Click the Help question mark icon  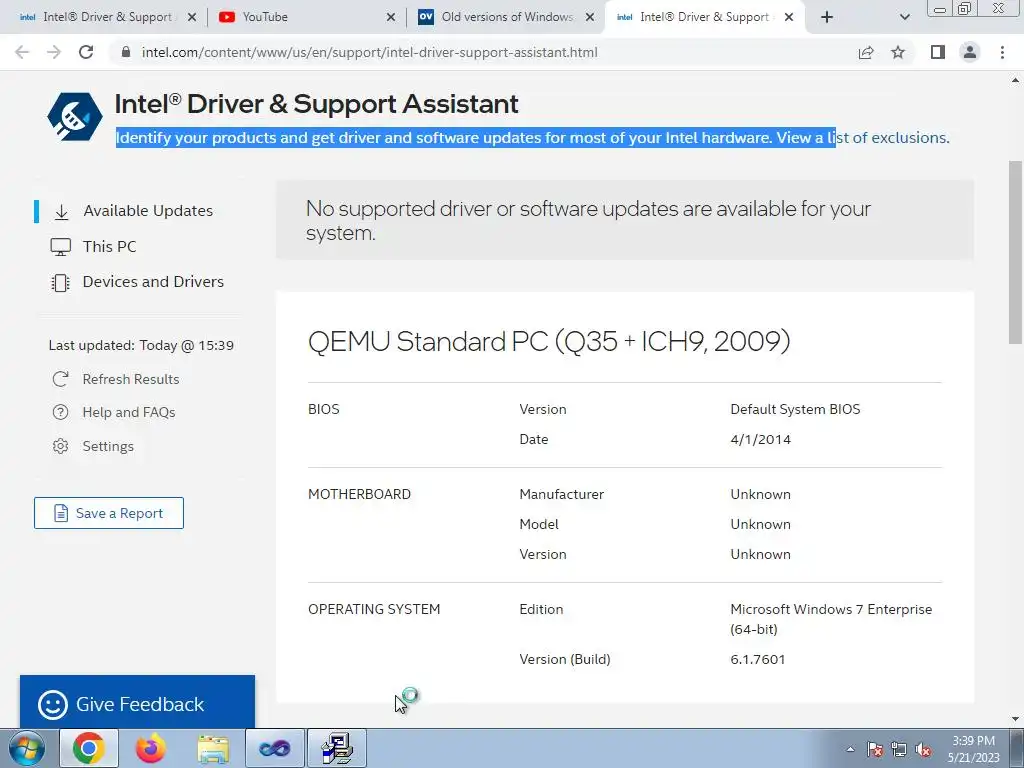(60, 413)
